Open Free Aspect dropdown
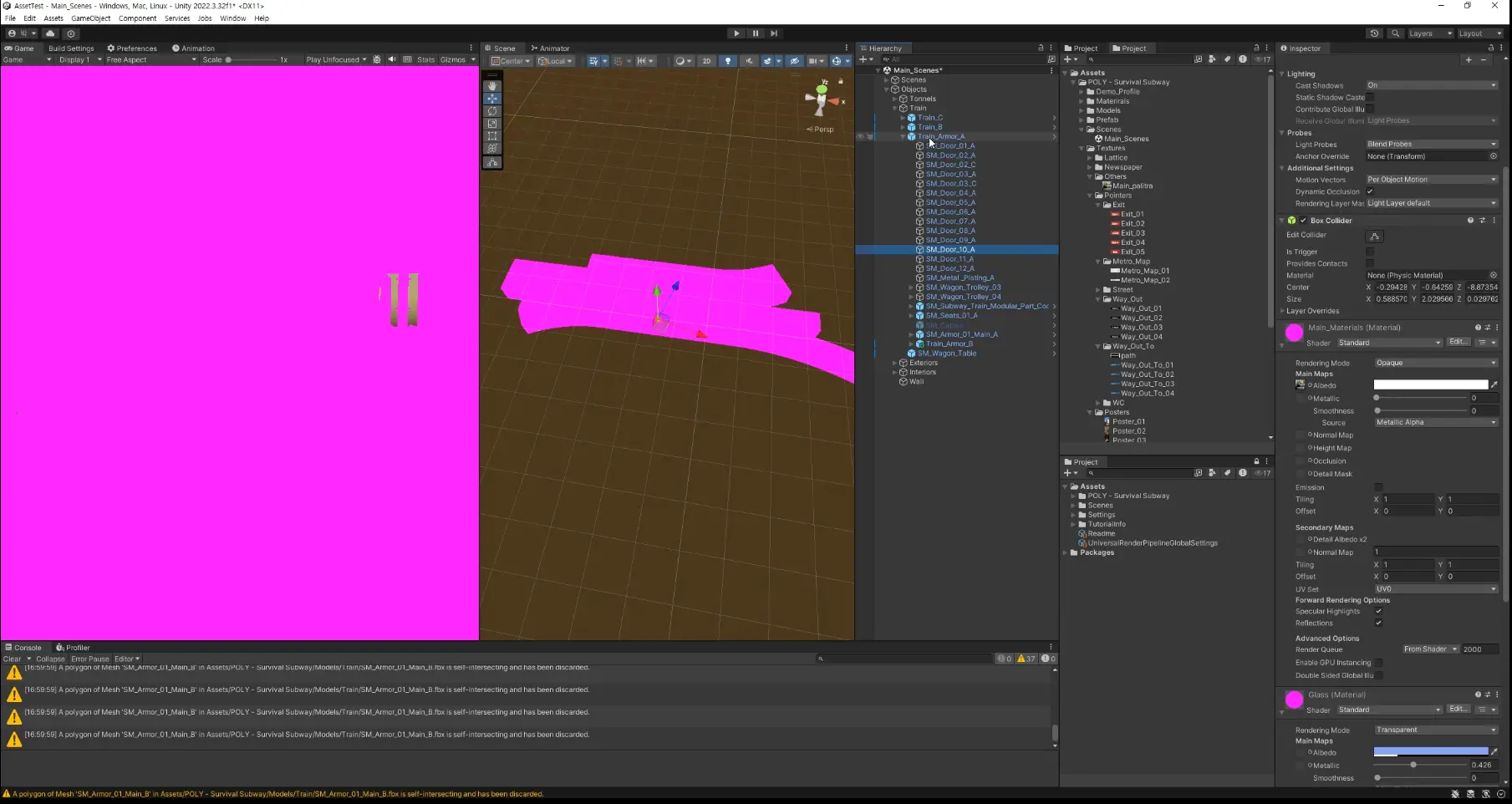The width and height of the screenshot is (1512, 804). click(150, 60)
